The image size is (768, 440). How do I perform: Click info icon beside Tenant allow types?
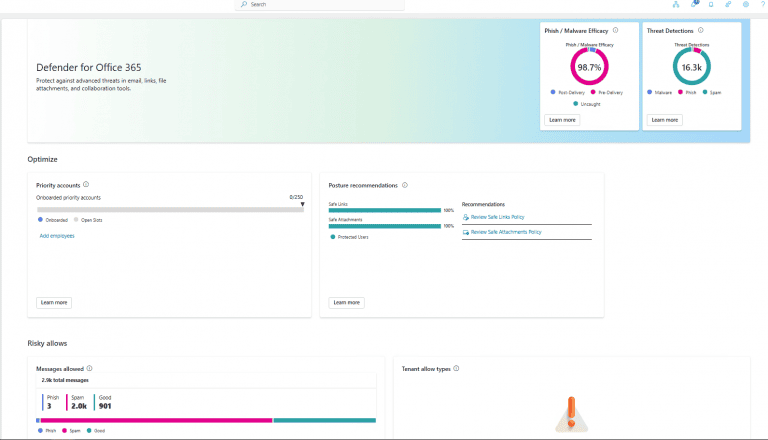point(456,368)
